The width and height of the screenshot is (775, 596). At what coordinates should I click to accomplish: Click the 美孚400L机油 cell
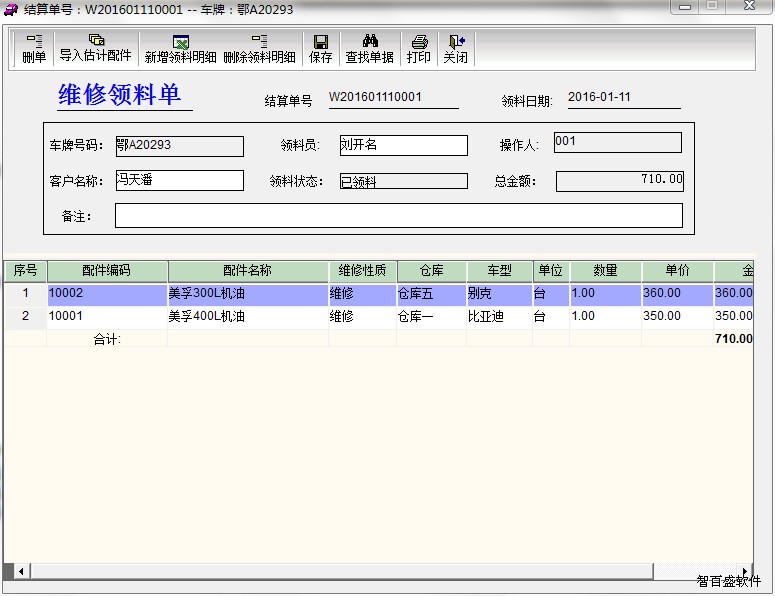pos(248,316)
